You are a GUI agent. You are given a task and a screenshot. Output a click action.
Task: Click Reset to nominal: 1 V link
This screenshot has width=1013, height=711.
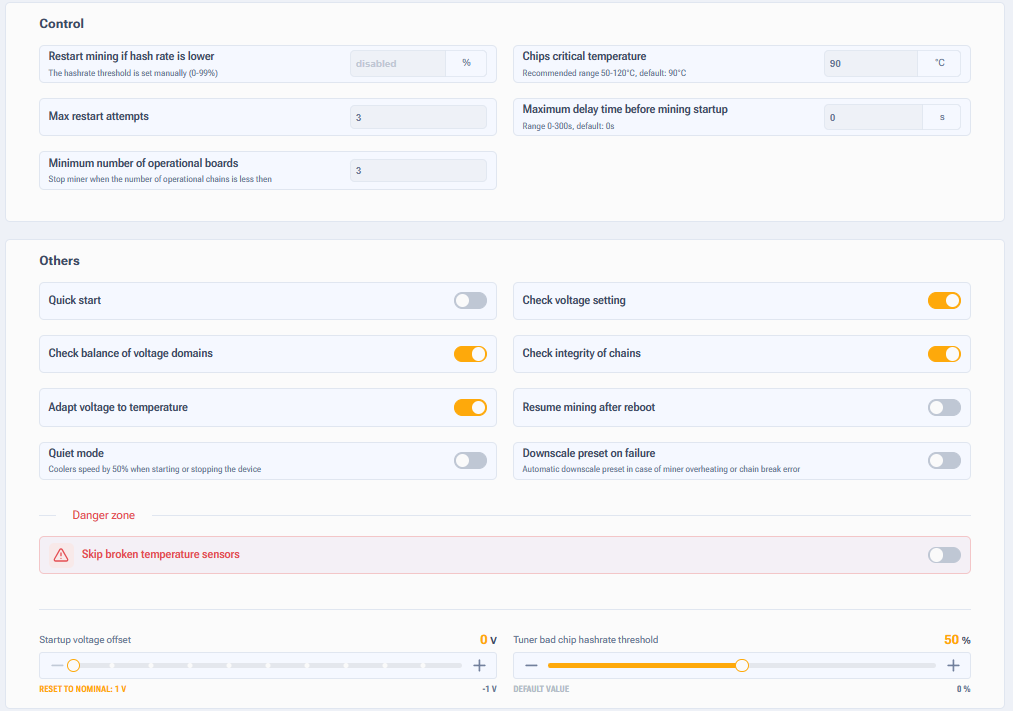(82, 689)
